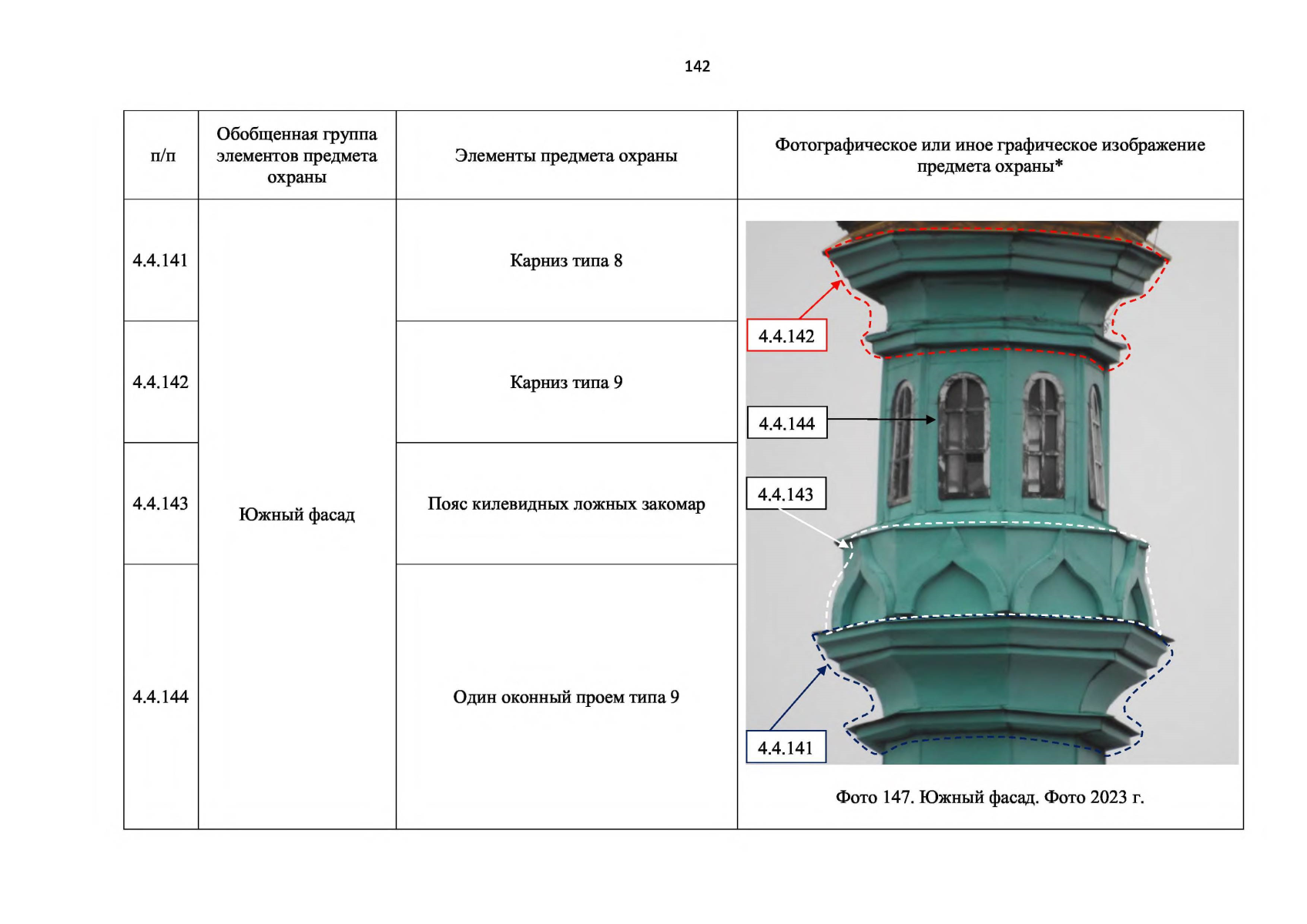The height and width of the screenshot is (924, 1307).
Task: Click the red 4.4.142 callout label in the photo
Action: (x=786, y=336)
